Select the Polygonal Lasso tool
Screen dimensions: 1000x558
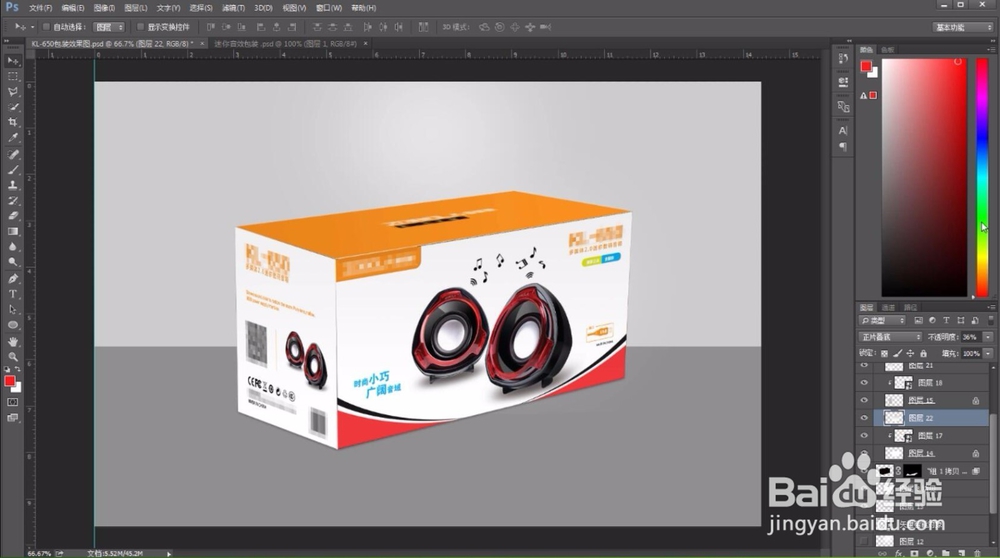click(x=13, y=91)
